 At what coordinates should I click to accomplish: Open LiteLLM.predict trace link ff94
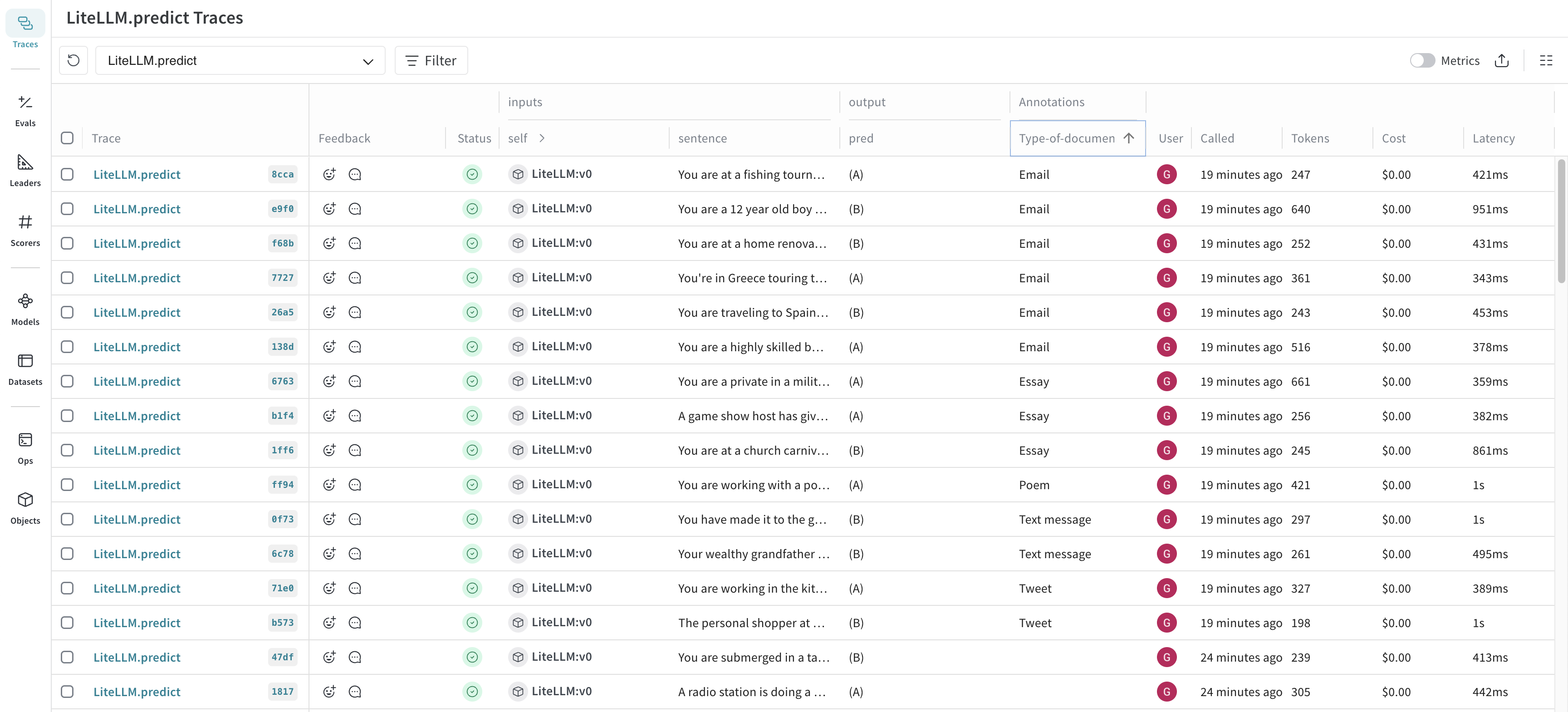[137, 485]
